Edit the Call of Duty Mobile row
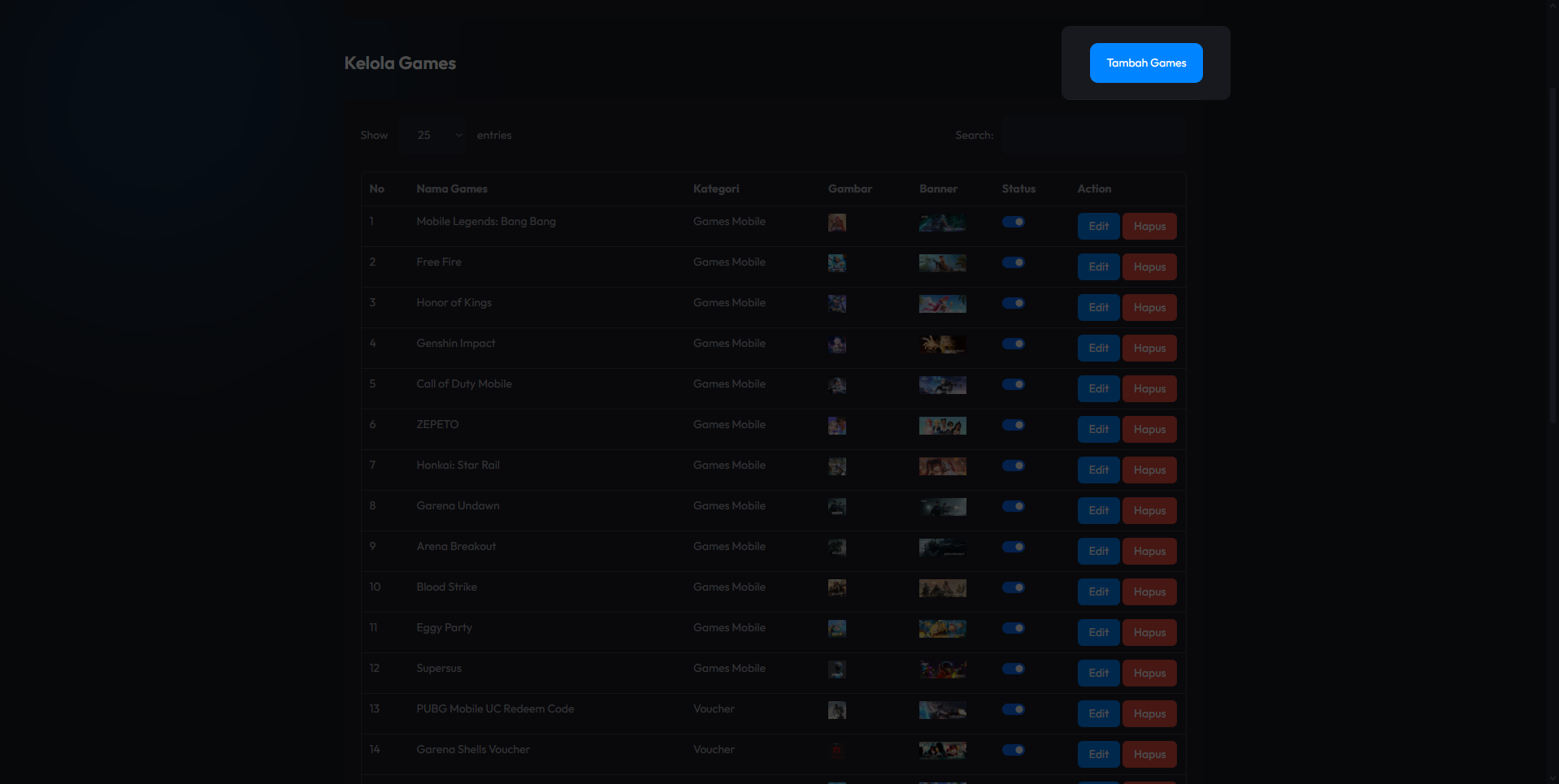 (1098, 388)
